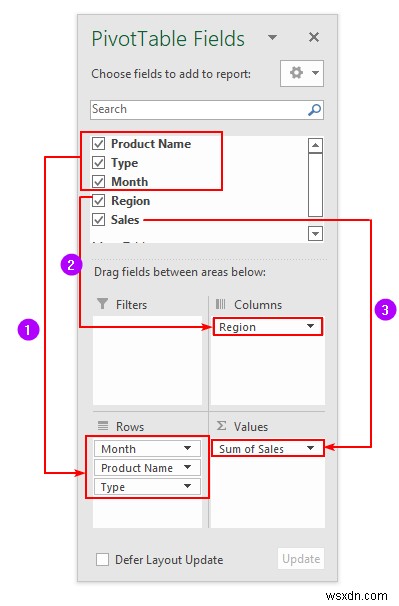Click the Update button
399x606 pixels.
coord(301,558)
